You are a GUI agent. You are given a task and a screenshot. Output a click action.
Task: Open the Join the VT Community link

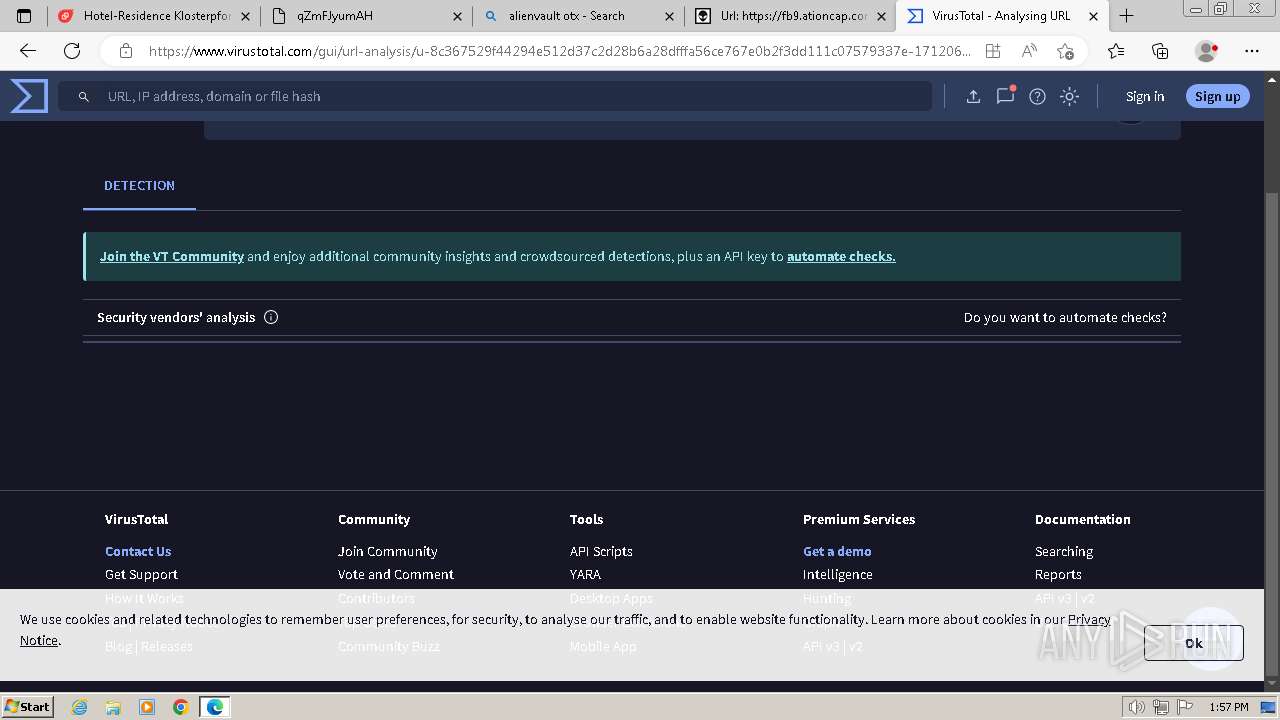(x=172, y=256)
